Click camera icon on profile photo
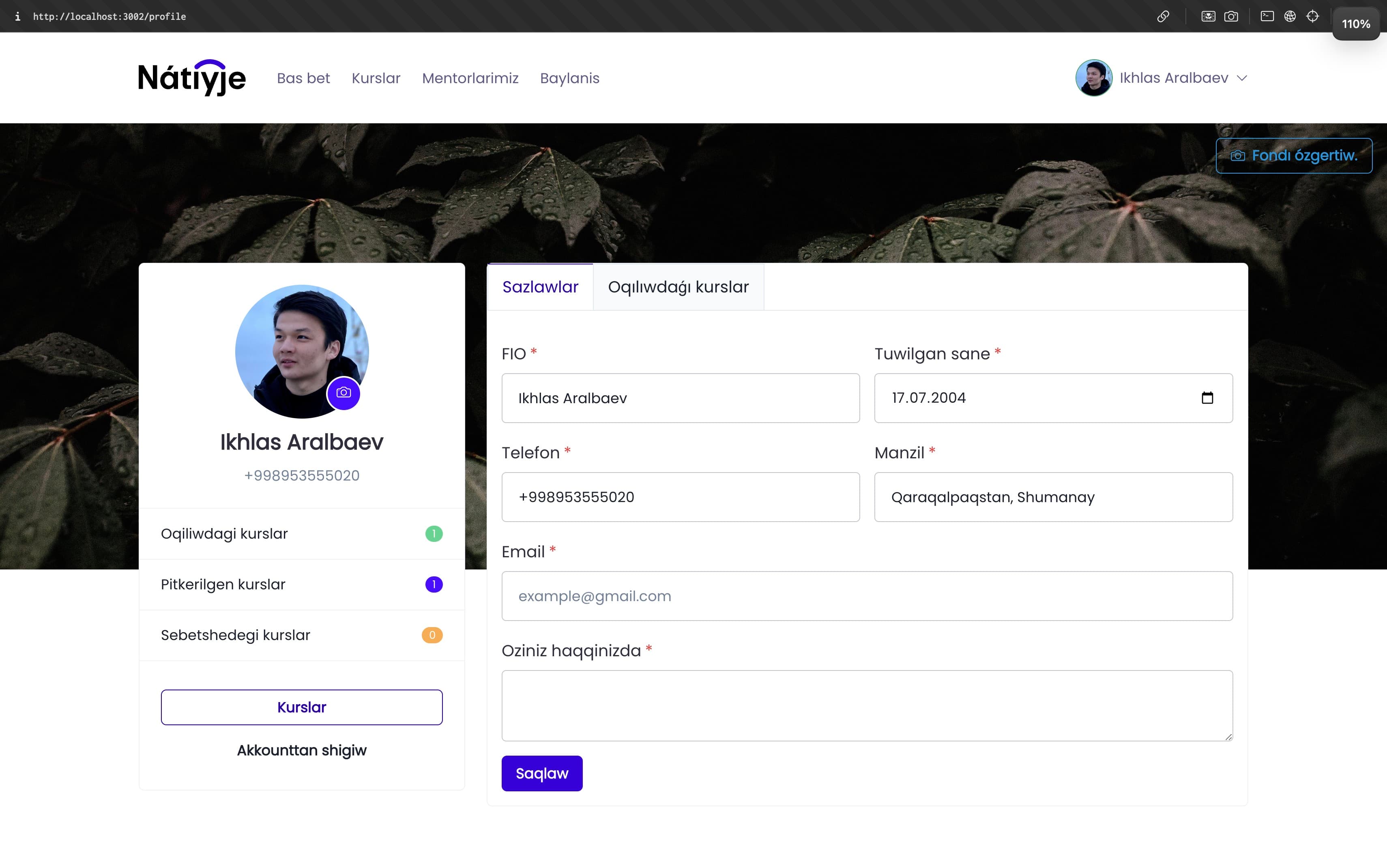1387x868 pixels. [343, 393]
